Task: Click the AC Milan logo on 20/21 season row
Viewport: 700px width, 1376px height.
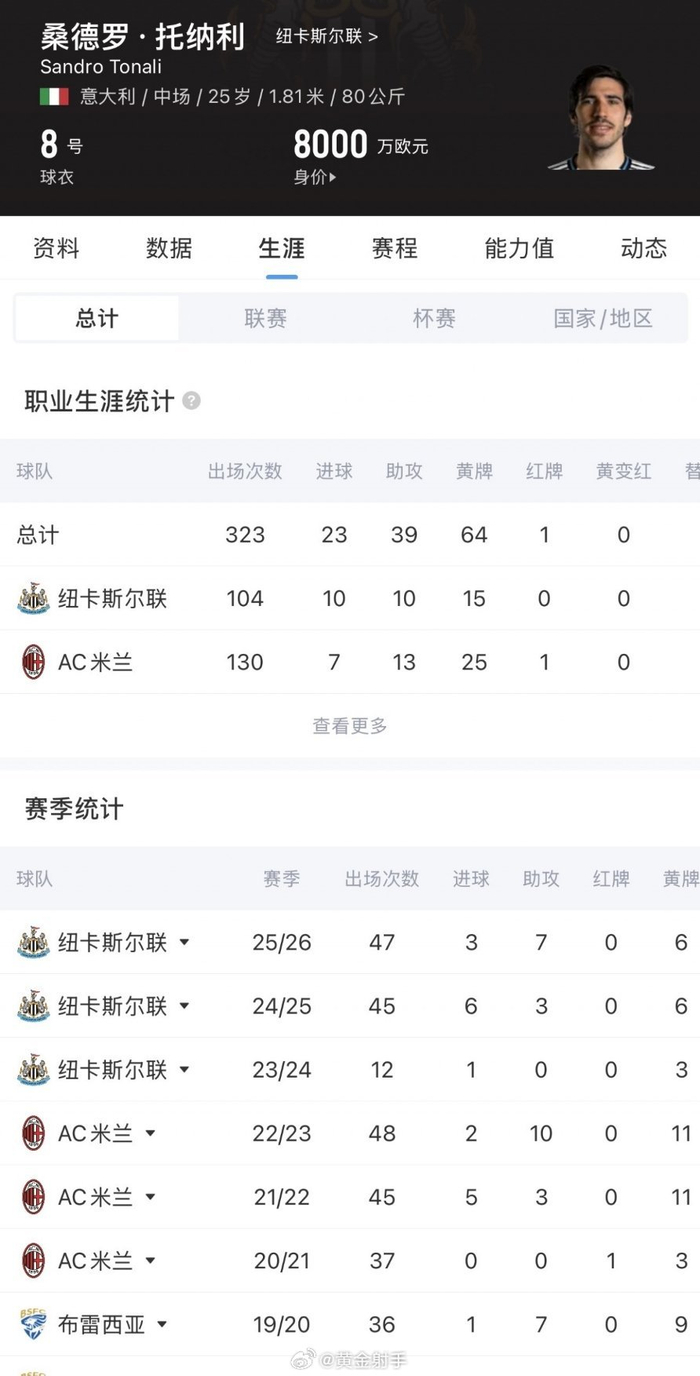Action: pos(33,1260)
